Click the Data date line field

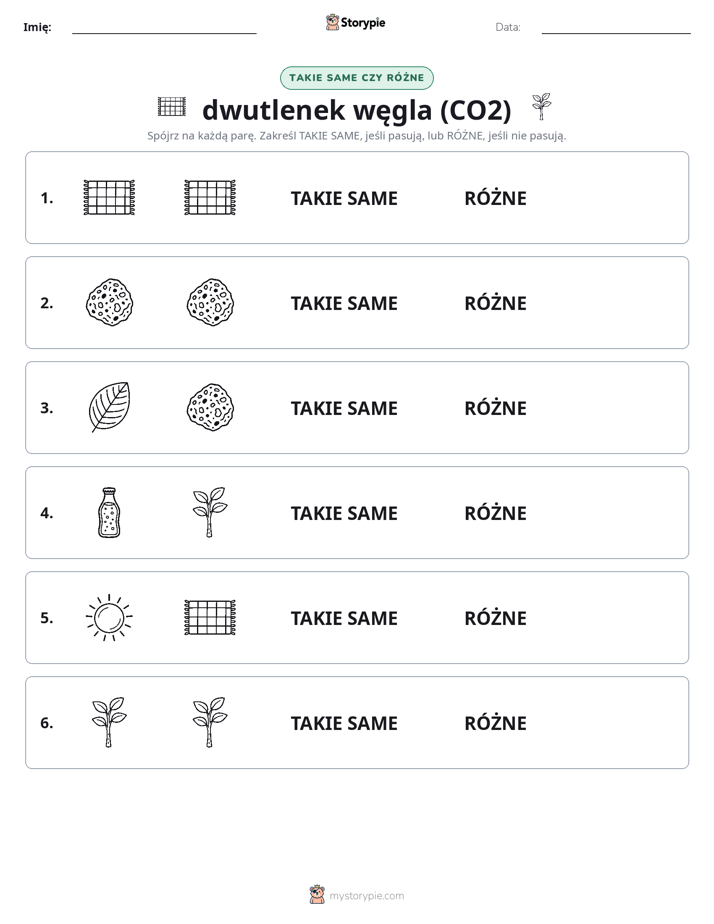[x=616, y=27]
